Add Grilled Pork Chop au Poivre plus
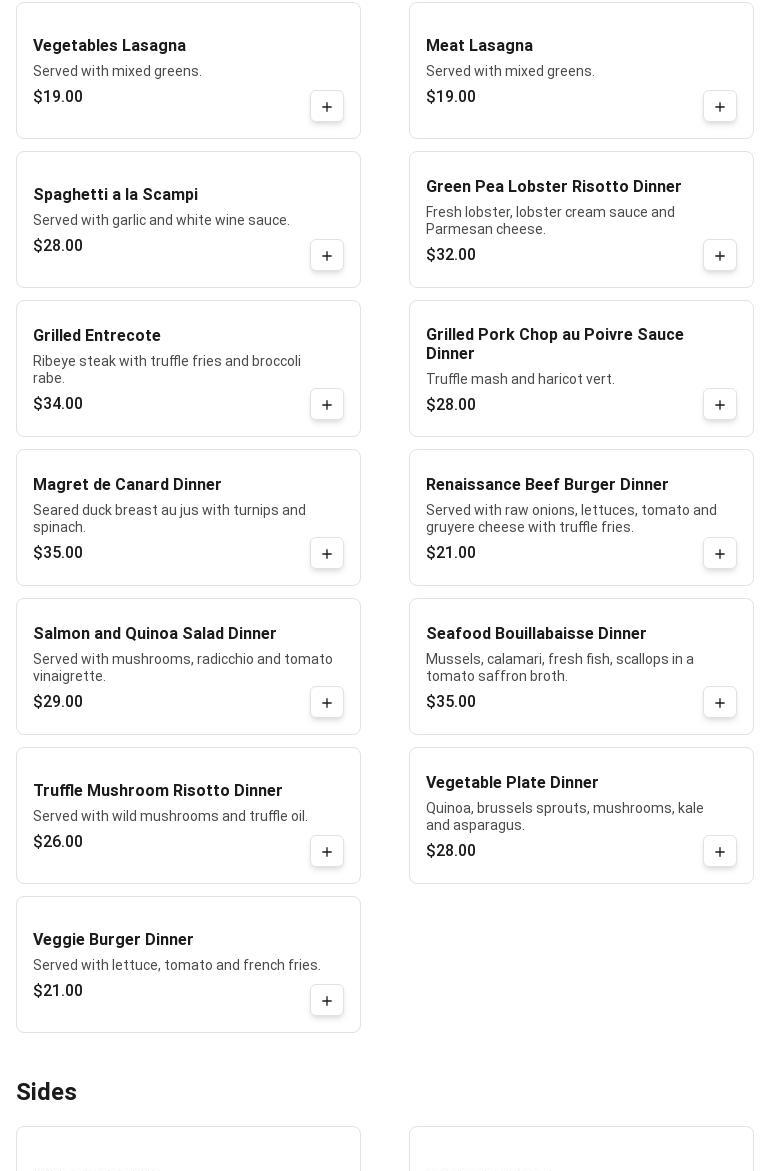Viewport: 770px width, 1171px height. point(720,405)
